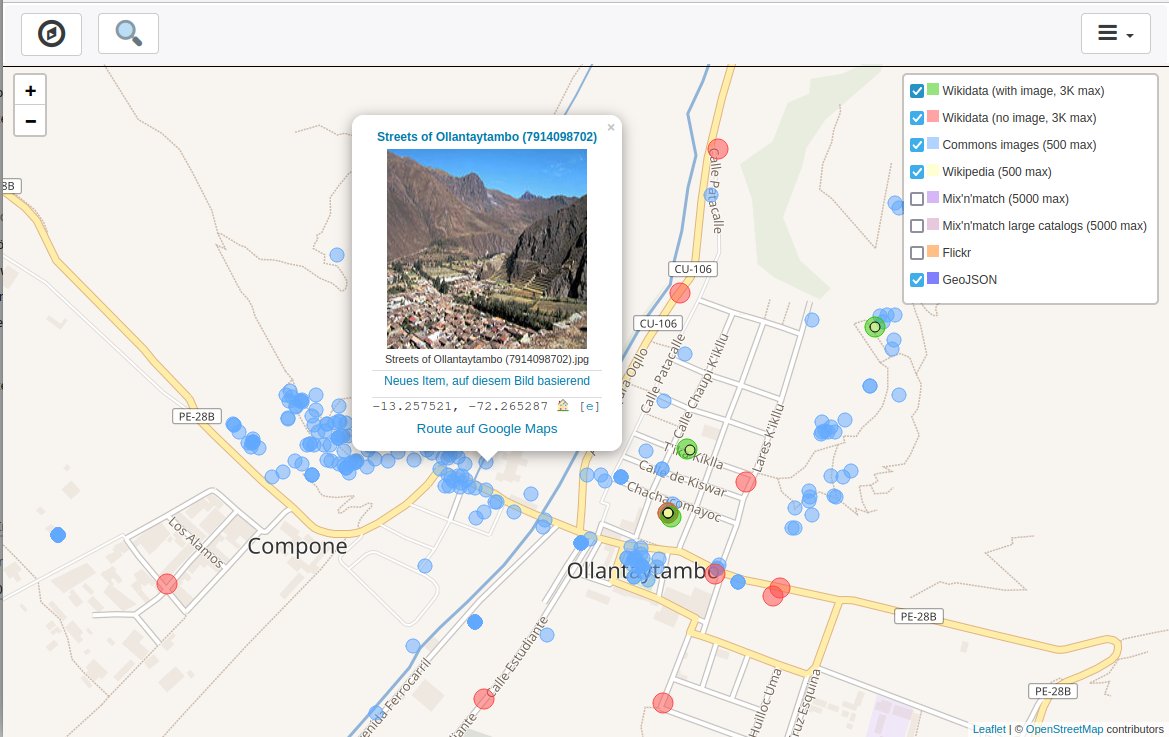The image size is (1169, 737).
Task: Disable the GeoJSON layer checkbox
Action: click(x=917, y=280)
